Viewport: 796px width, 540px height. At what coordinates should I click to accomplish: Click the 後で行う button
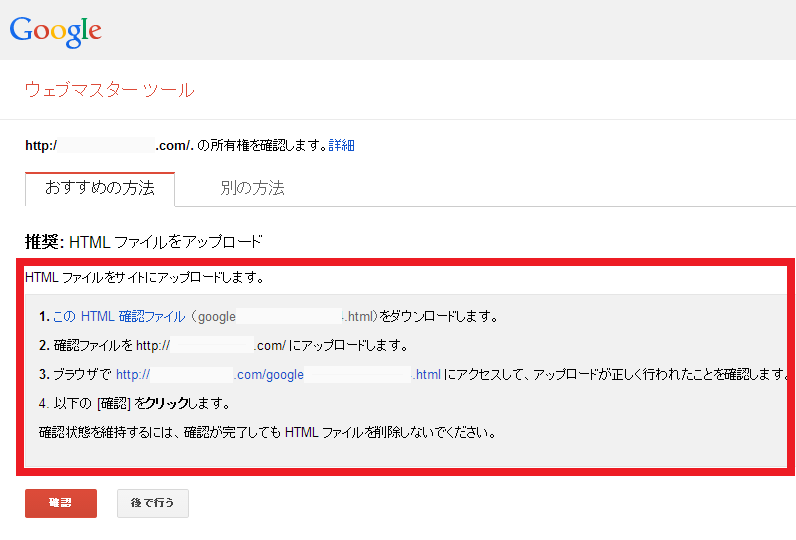(153, 503)
